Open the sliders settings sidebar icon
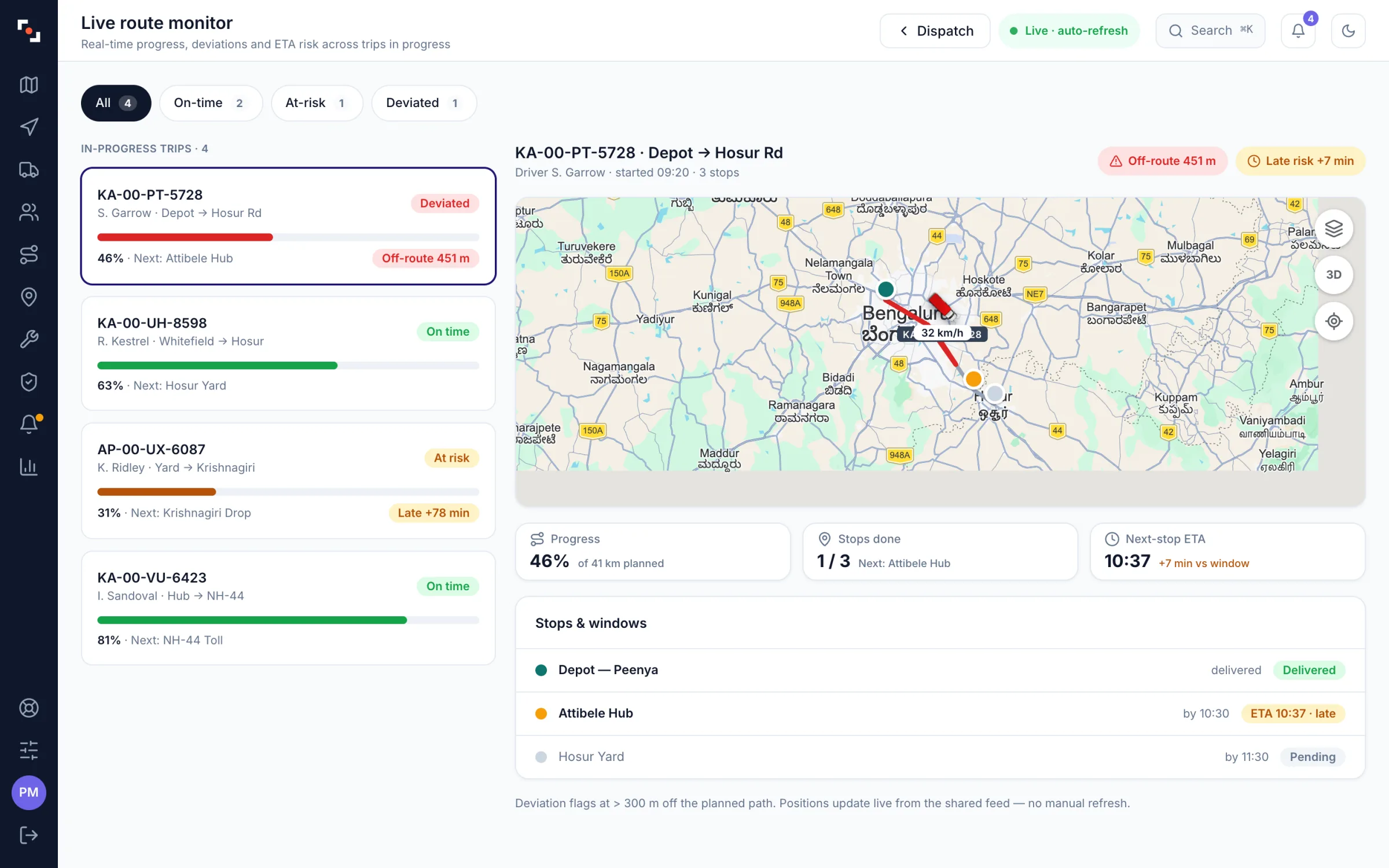1389x868 pixels. pos(28,750)
